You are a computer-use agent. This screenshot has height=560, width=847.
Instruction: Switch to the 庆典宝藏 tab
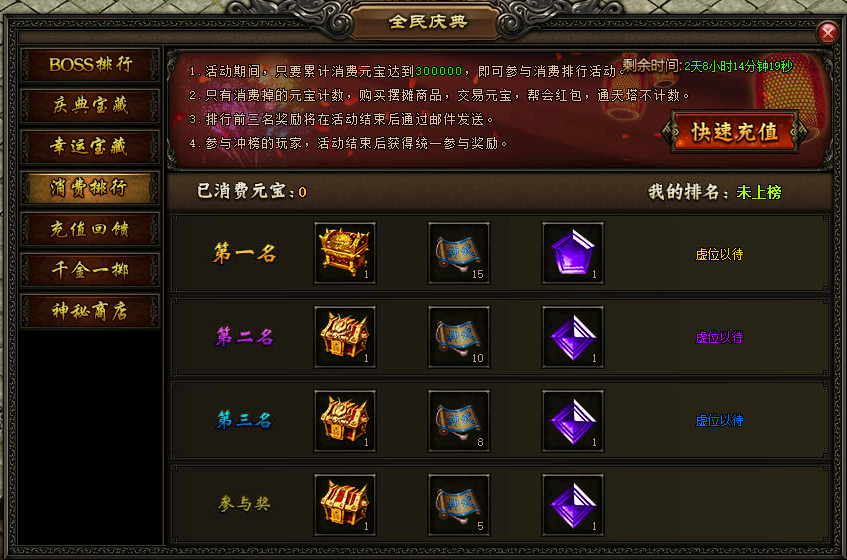pyautogui.click(x=90, y=106)
